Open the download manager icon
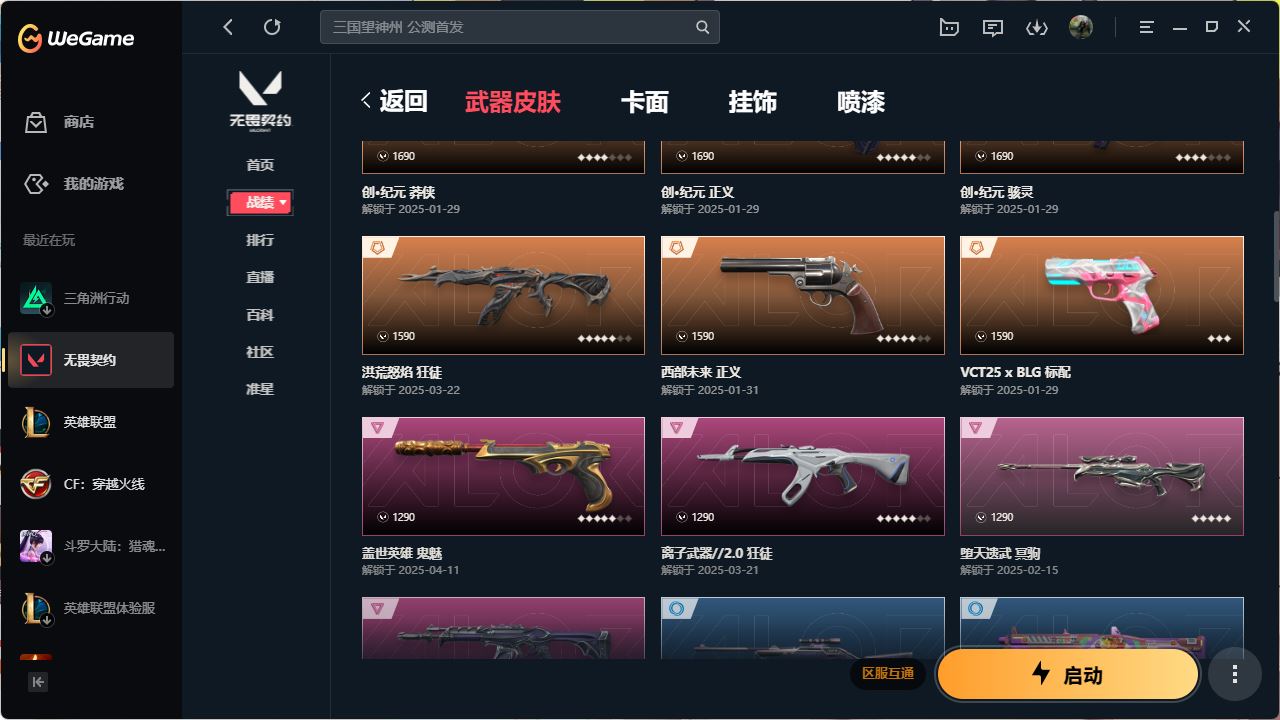The height and width of the screenshot is (720, 1280). click(1037, 28)
